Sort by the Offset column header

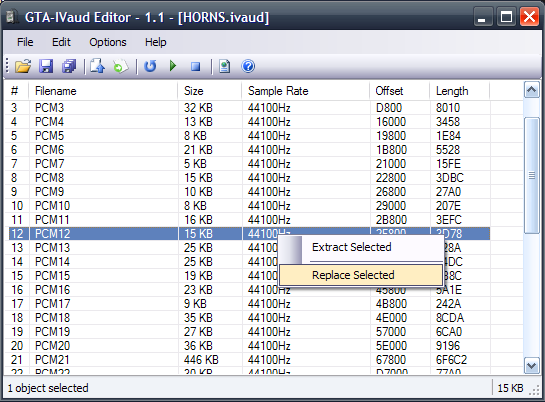coord(399,91)
